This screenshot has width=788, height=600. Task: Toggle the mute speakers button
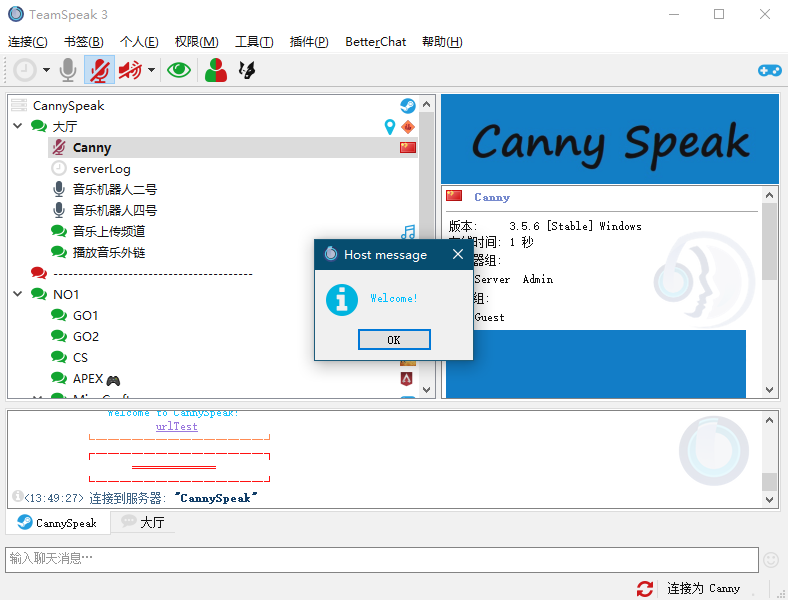[x=130, y=70]
